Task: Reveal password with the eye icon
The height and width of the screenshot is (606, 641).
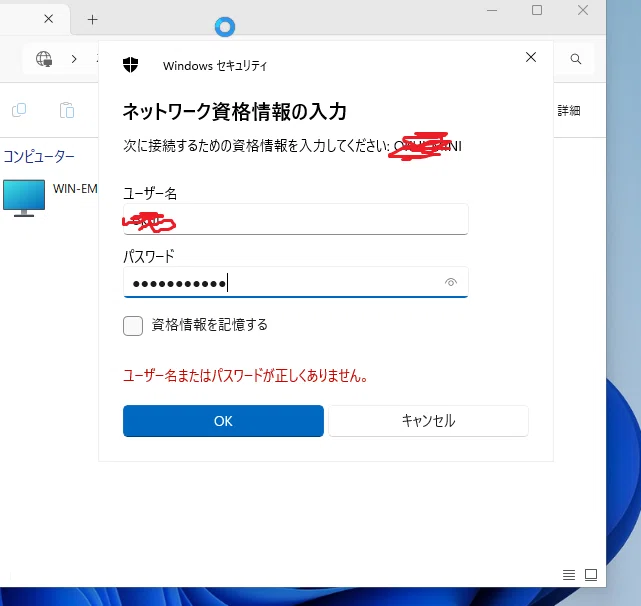Action: click(x=450, y=282)
